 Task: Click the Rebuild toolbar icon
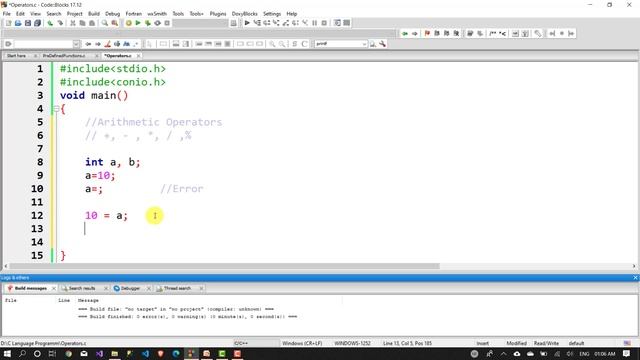pyautogui.click(x=158, y=23)
